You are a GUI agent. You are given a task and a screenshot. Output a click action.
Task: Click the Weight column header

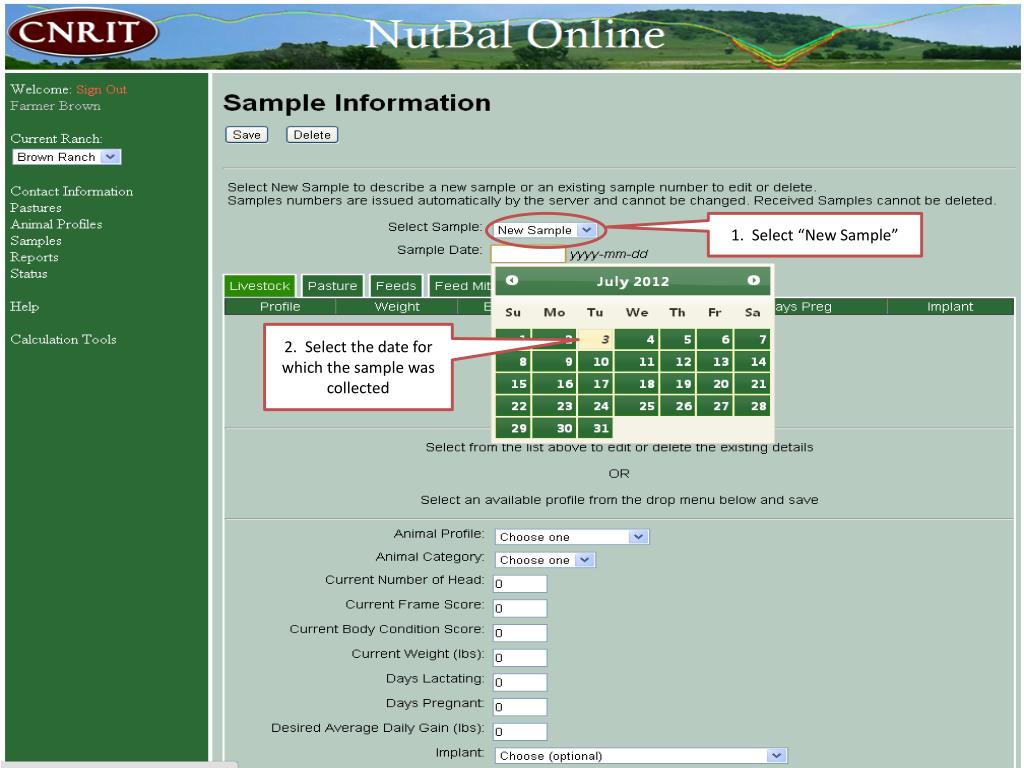coord(397,306)
